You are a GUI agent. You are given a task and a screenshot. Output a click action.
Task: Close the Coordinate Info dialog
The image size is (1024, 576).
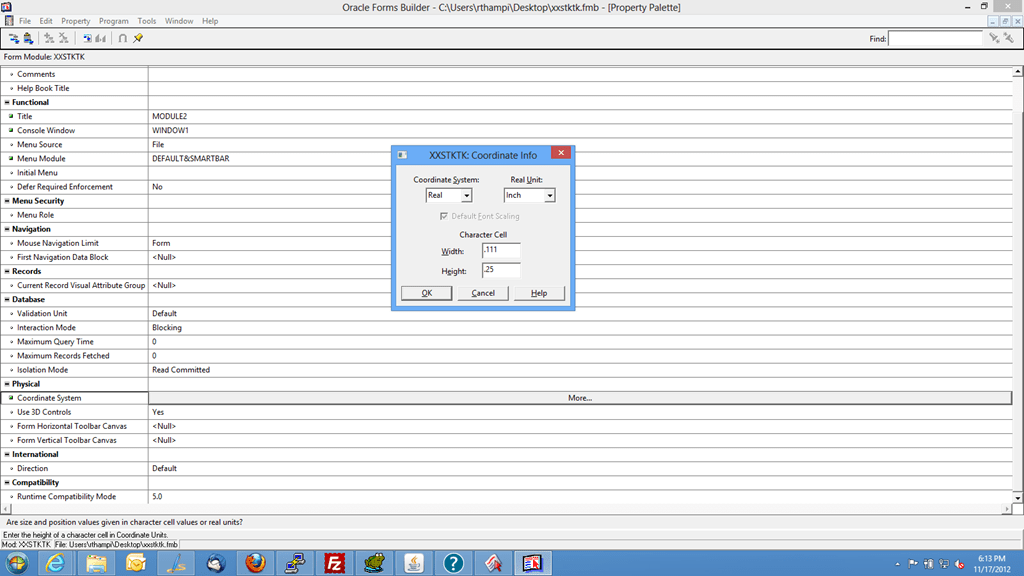561,153
